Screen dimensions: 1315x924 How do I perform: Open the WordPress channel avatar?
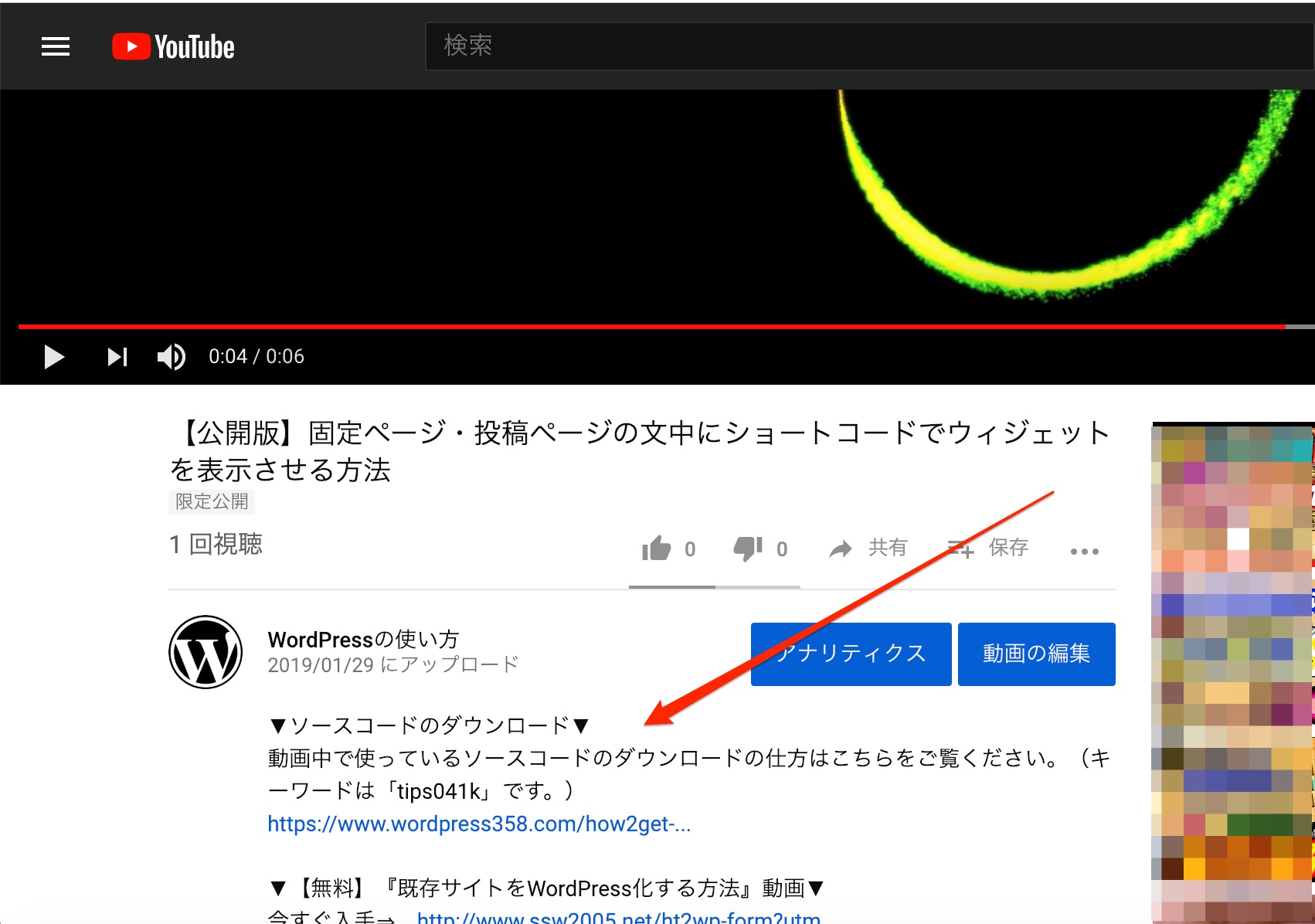206,652
